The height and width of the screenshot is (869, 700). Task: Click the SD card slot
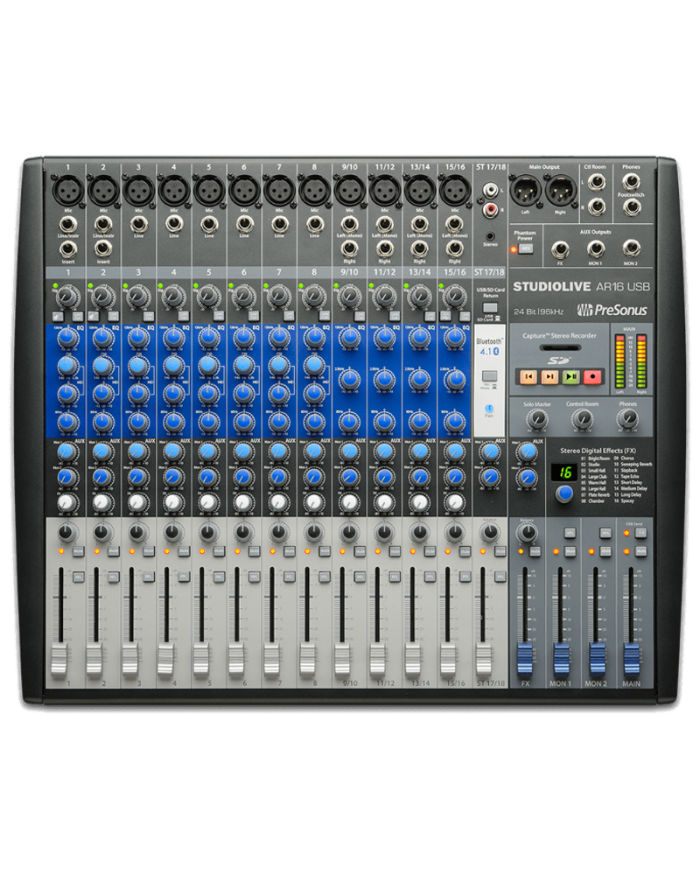coord(559,349)
